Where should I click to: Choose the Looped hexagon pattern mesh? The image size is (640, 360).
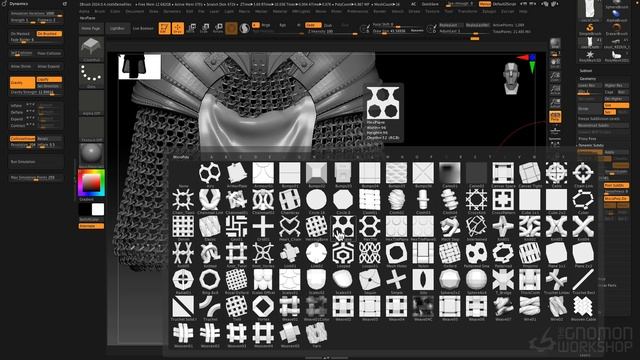(x=343, y=253)
